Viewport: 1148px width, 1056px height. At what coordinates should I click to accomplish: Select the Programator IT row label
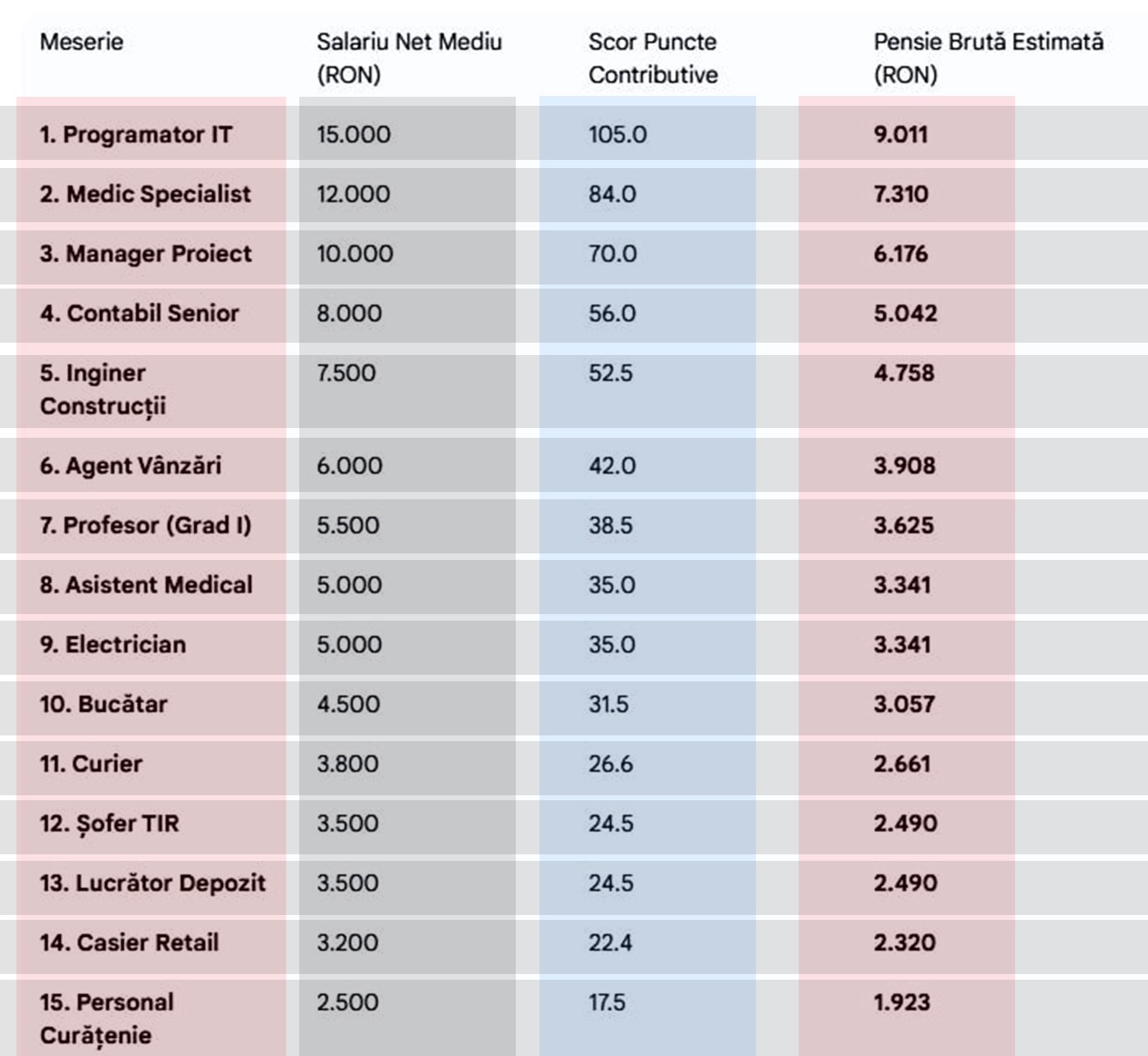(136, 134)
